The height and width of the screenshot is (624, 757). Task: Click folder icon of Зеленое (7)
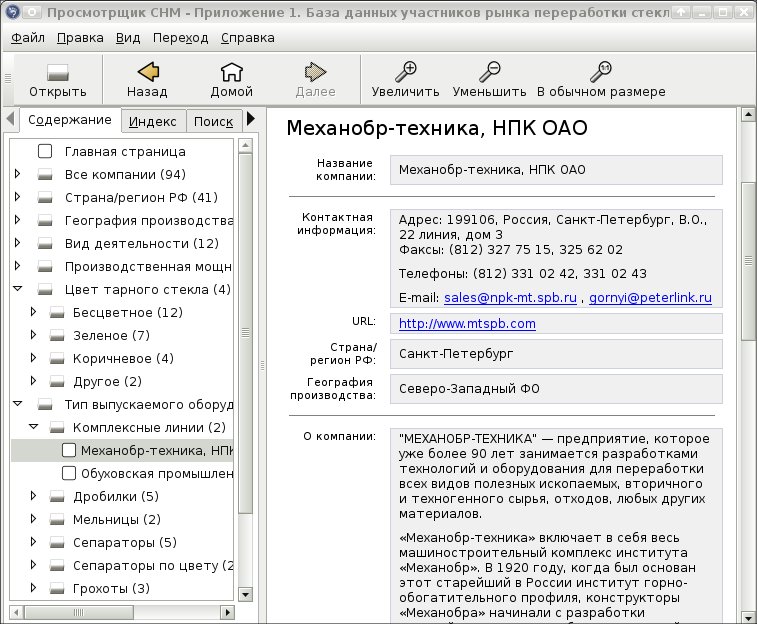click(56, 335)
